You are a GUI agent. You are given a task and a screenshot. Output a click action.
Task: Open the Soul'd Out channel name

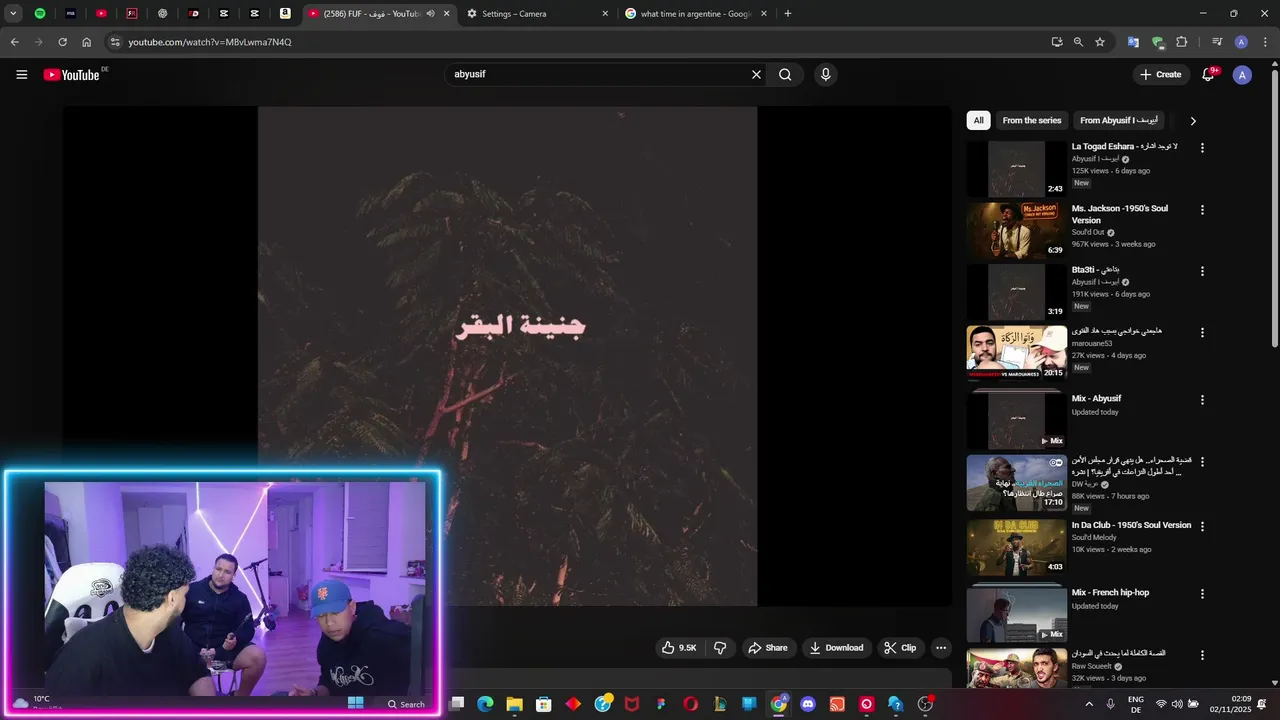[1088, 233]
